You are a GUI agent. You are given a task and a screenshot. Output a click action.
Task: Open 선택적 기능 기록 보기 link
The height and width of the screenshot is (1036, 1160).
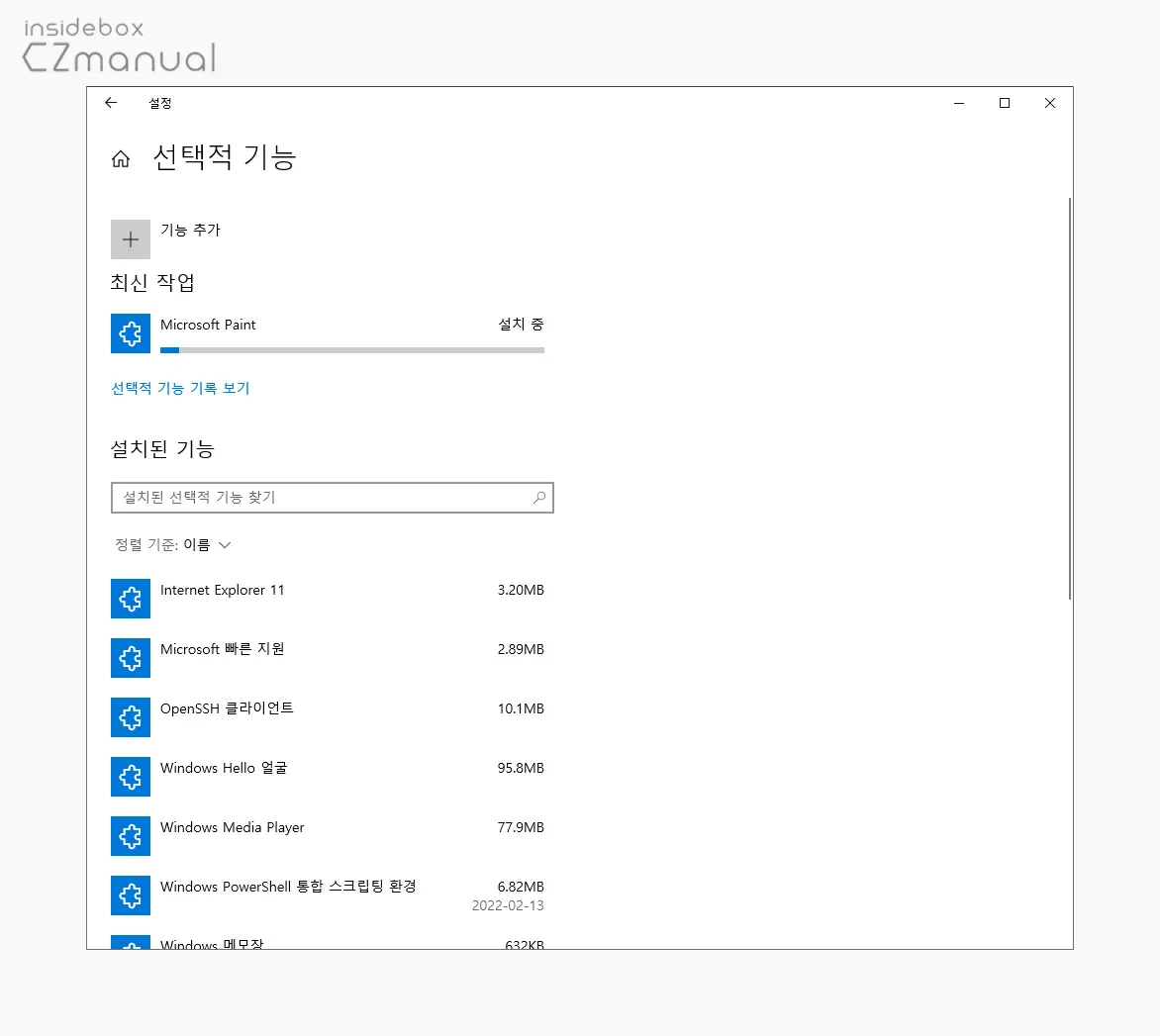tap(180, 388)
